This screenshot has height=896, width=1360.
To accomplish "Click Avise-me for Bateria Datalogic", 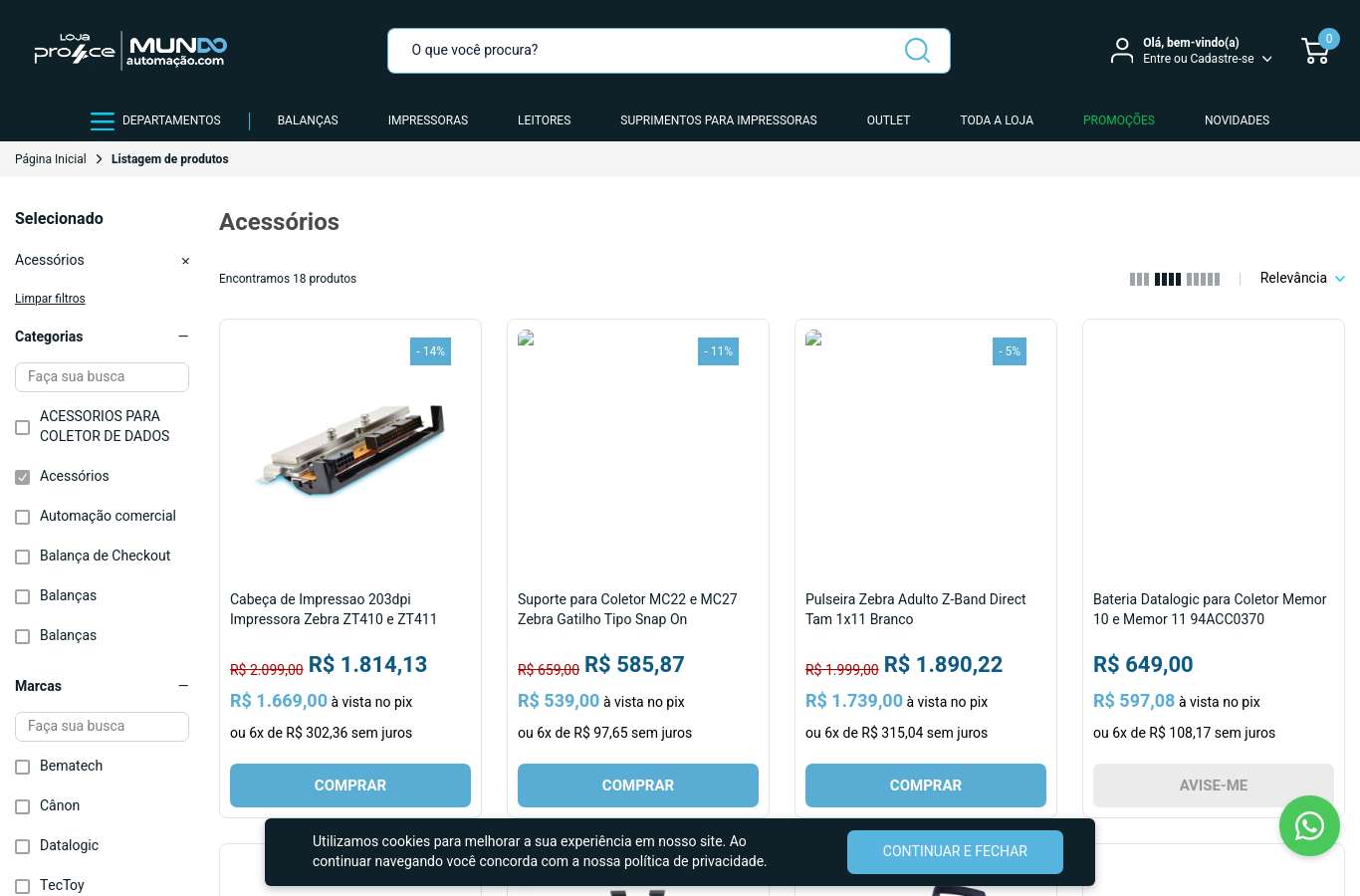I will coord(1214,785).
